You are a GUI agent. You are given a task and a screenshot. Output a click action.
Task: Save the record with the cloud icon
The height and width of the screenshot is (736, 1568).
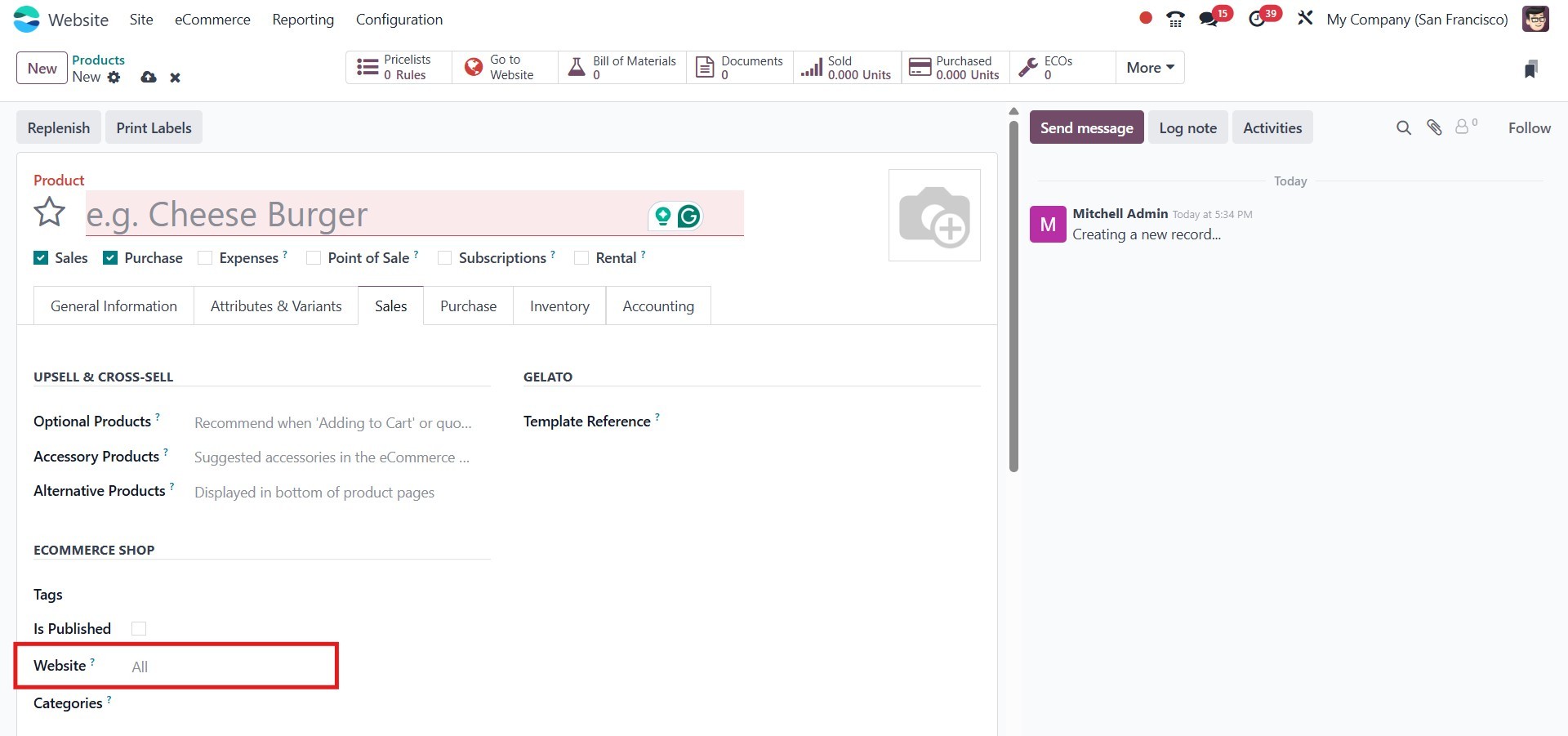[149, 77]
